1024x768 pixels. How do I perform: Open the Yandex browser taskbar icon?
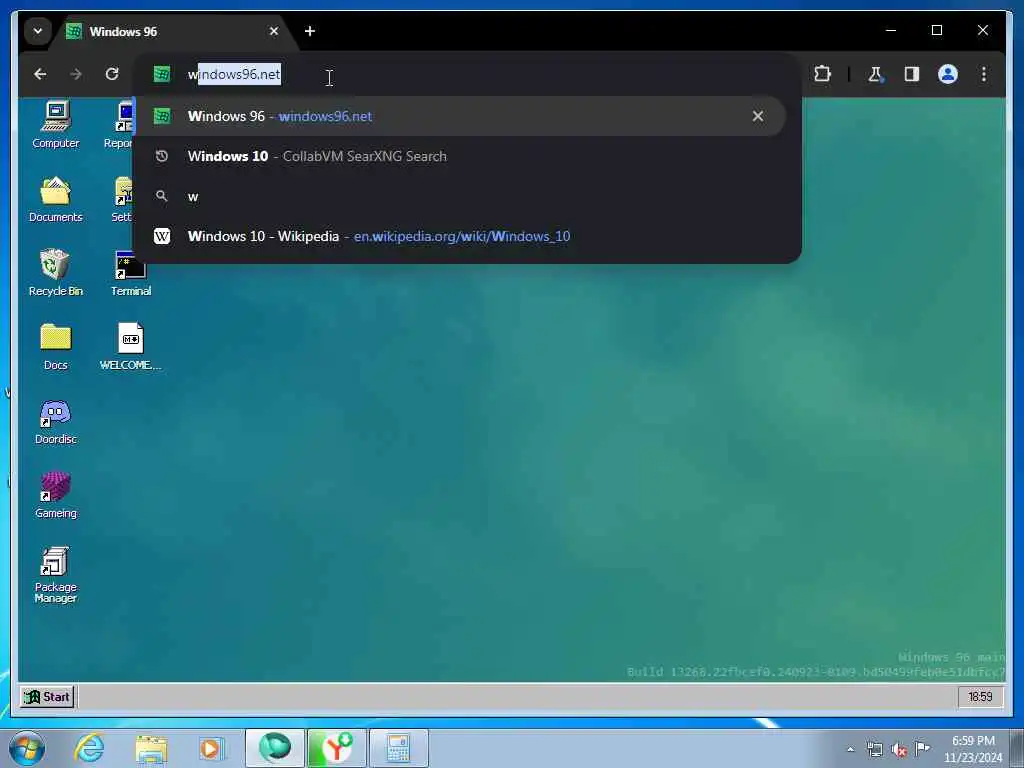(x=337, y=748)
